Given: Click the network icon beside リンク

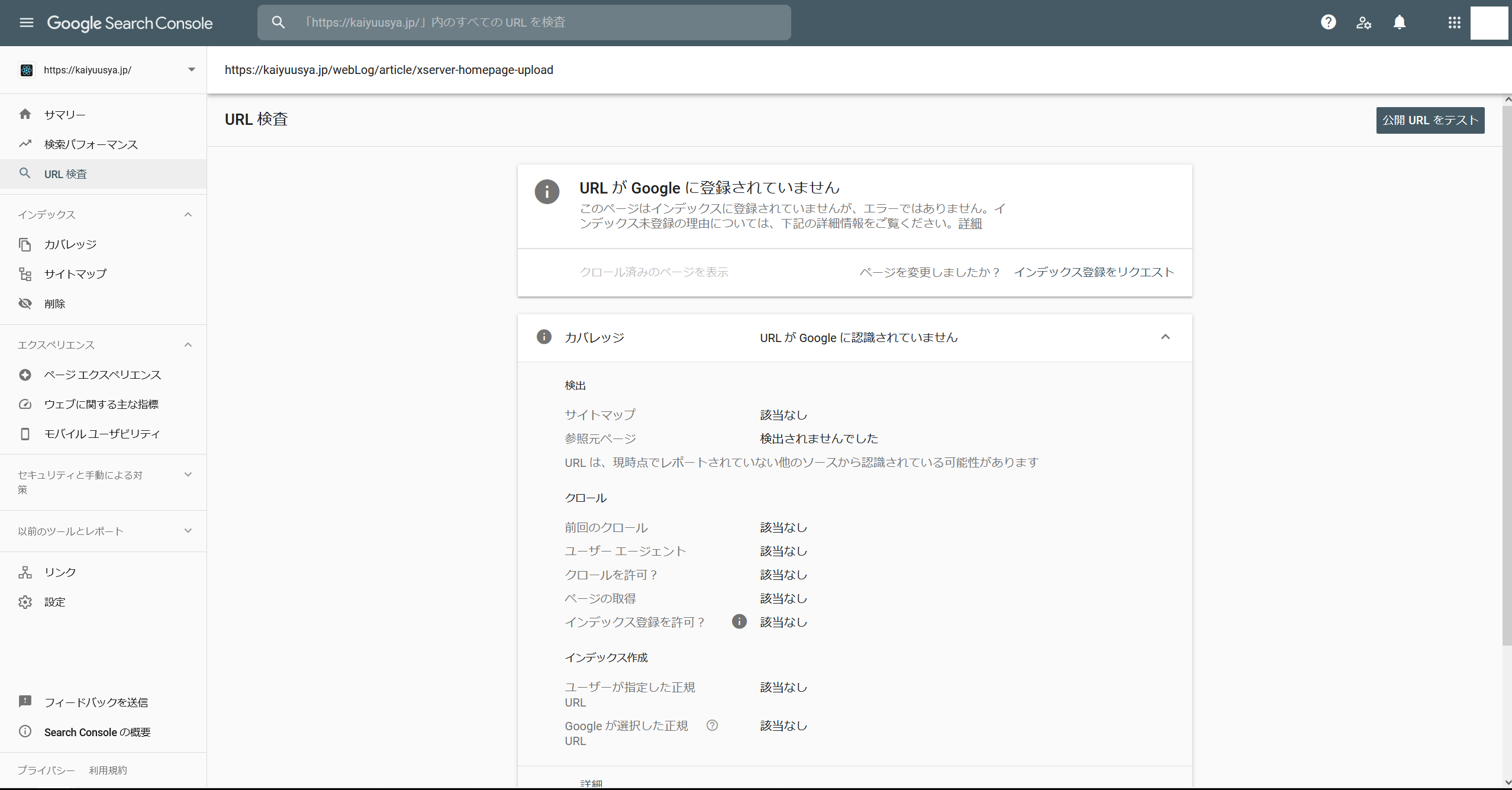Looking at the screenshot, I should pos(25,572).
